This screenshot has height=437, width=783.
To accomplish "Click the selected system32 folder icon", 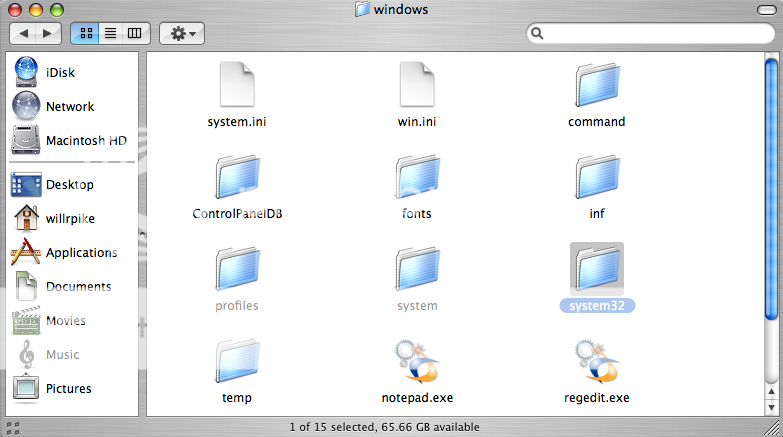I will tap(597, 268).
